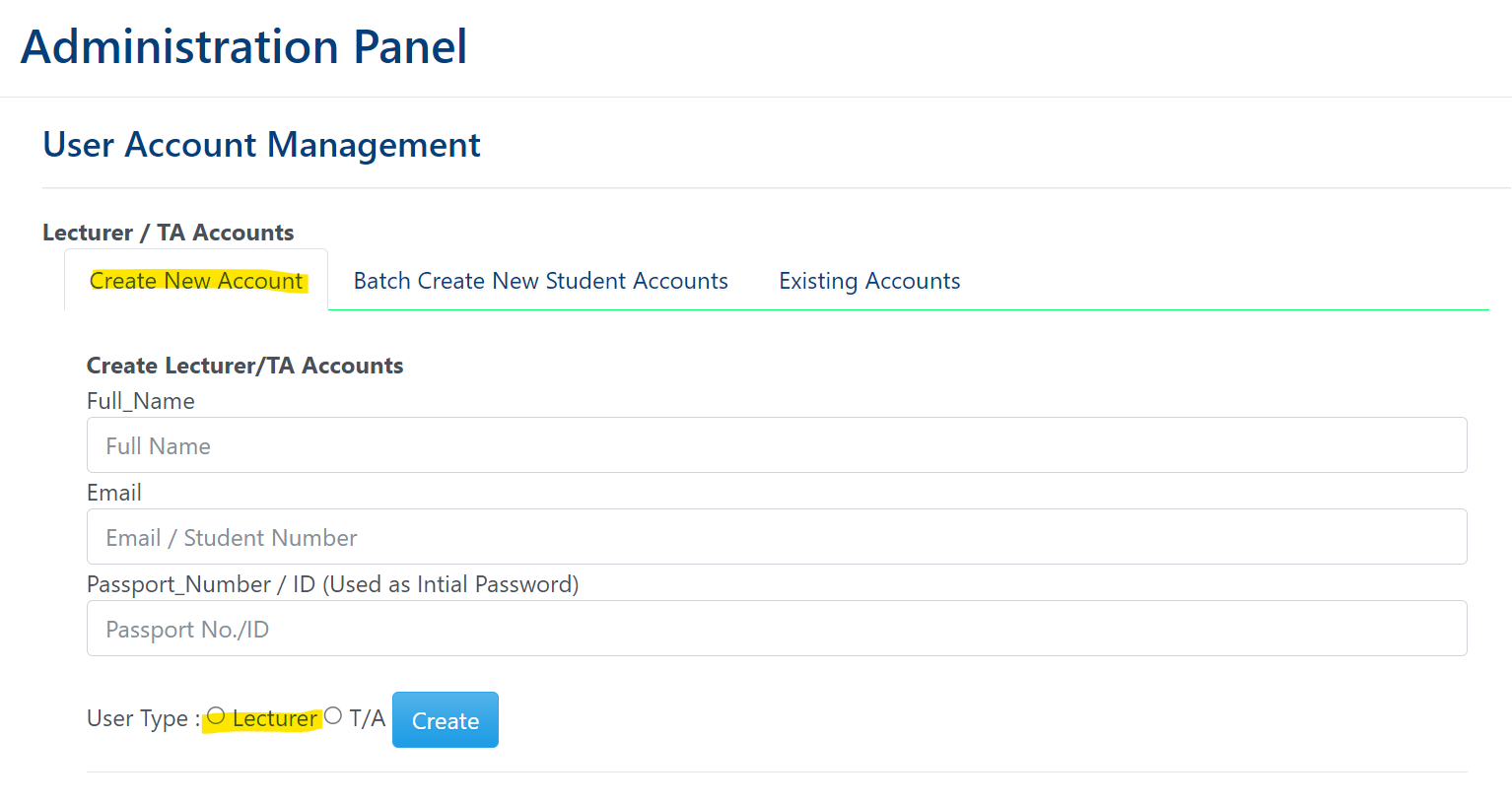The height and width of the screenshot is (805, 1512).
Task: Switch to the Create New Account tab
Action: click(x=196, y=281)
